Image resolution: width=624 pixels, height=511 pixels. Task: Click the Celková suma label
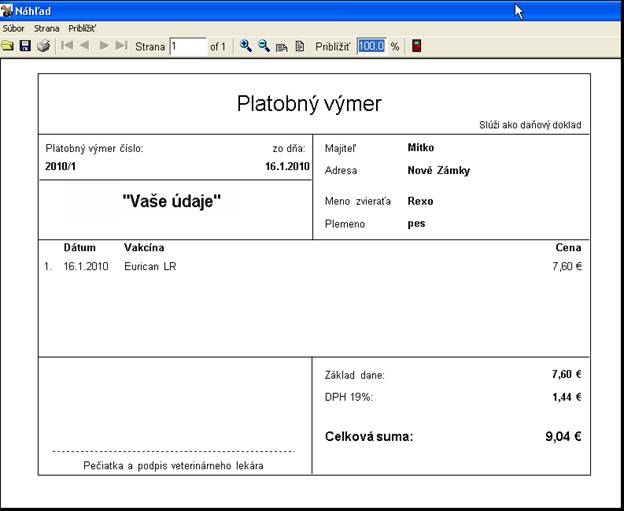369,437
